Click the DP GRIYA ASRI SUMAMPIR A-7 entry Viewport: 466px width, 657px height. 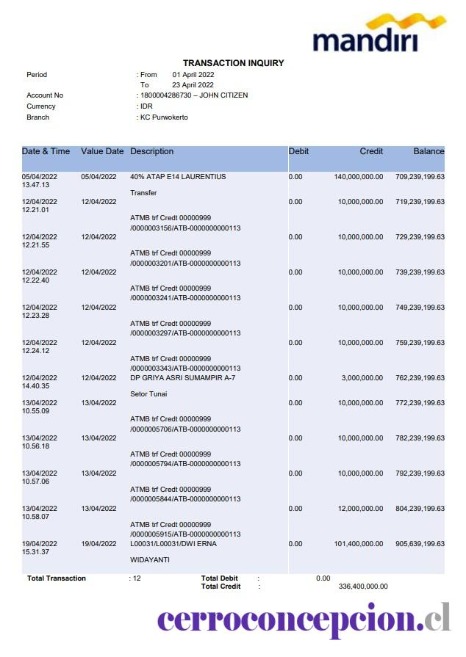click(182, 378)
